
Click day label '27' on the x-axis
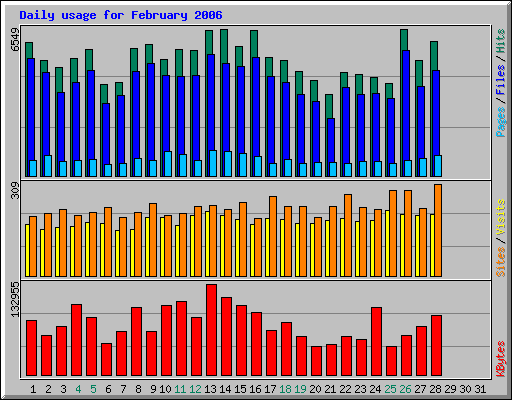[420, 389]
